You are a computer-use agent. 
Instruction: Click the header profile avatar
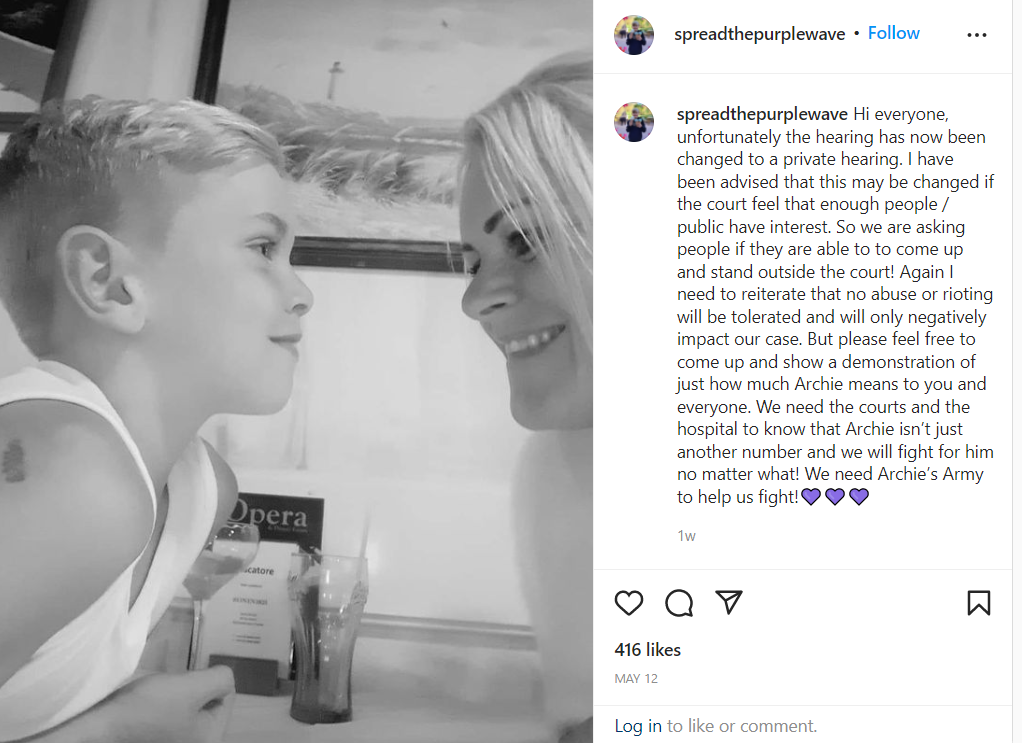634,35
